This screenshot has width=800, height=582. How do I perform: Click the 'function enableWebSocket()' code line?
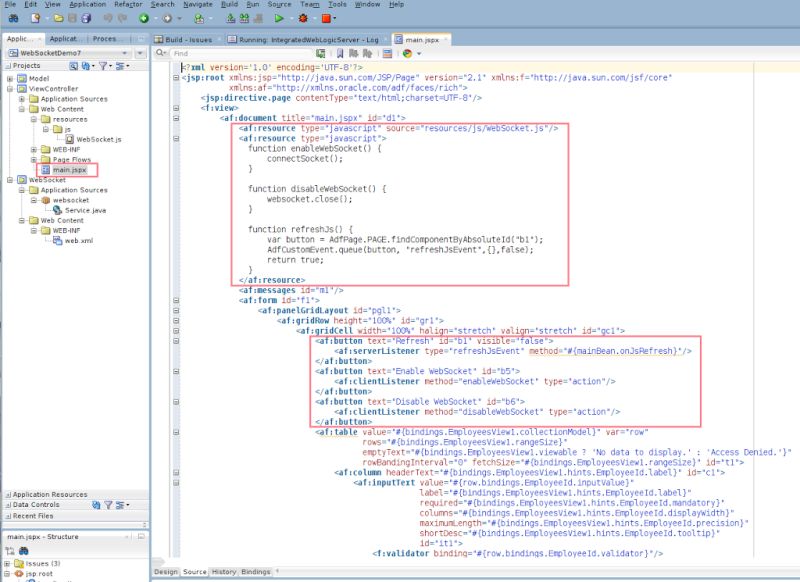tap(314, 148)
